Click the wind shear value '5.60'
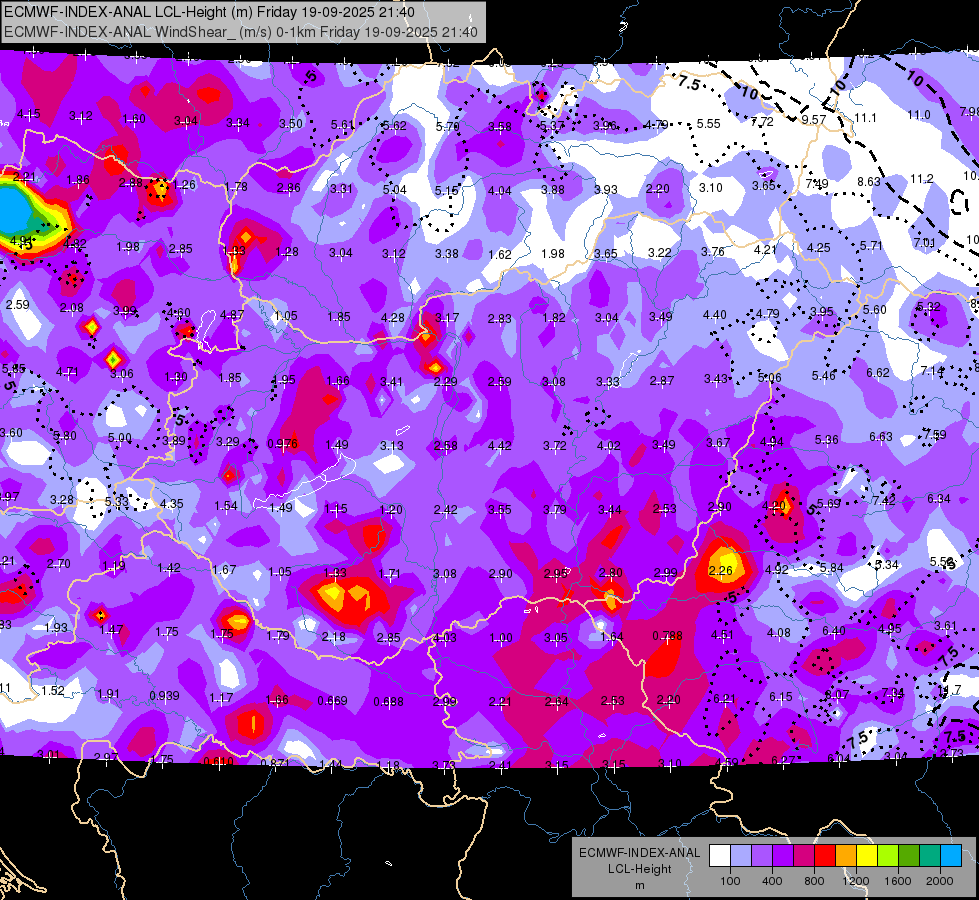 point(875,310)
